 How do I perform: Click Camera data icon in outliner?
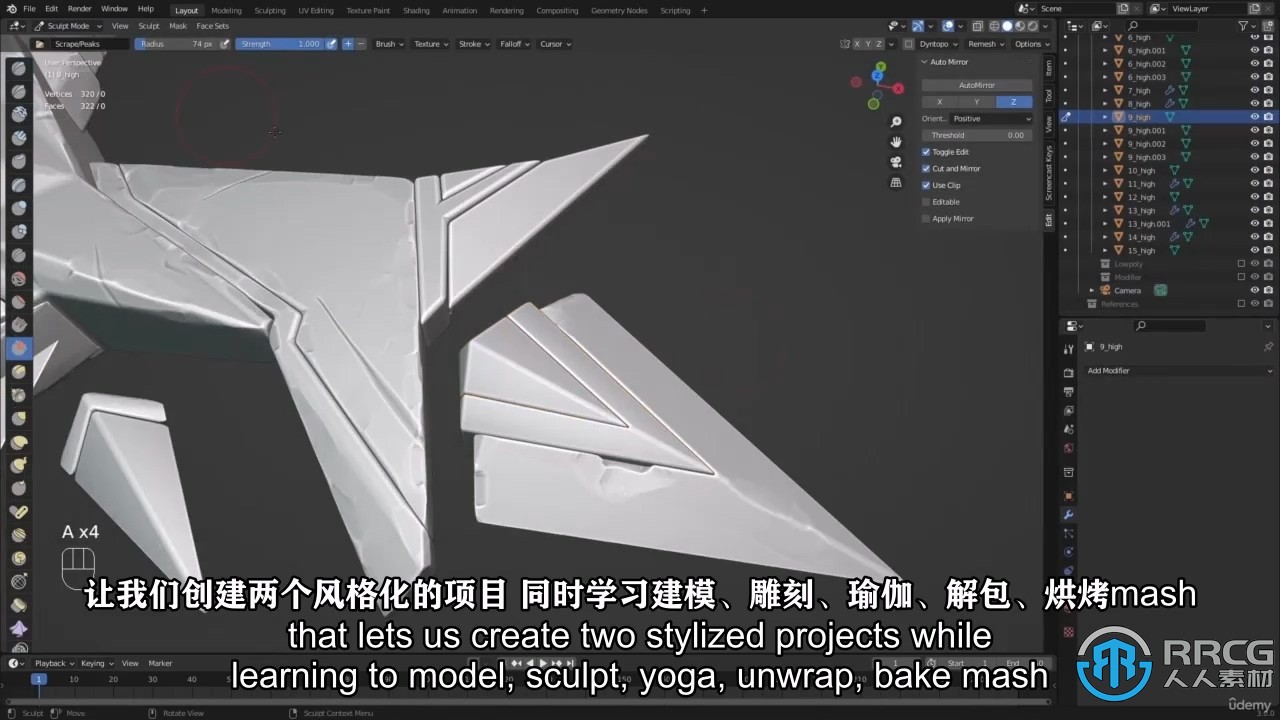[x=1160, y=290]
